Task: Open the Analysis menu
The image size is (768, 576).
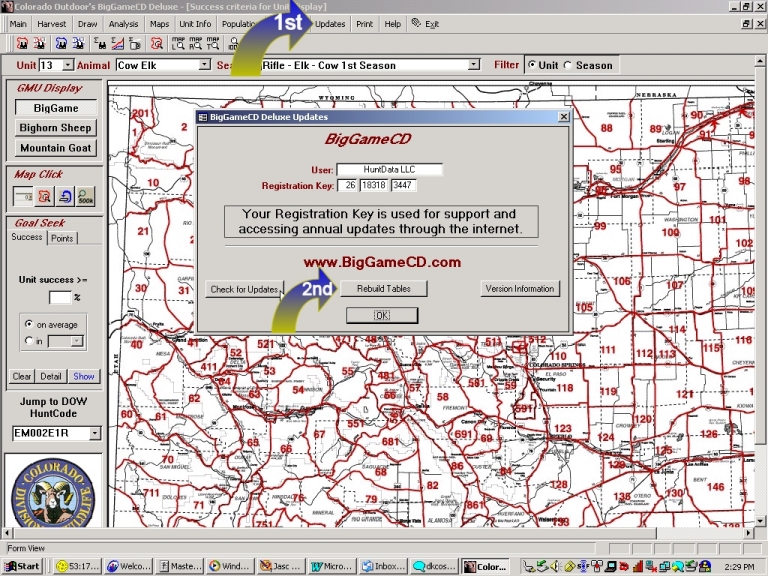Action: [123, 24]
